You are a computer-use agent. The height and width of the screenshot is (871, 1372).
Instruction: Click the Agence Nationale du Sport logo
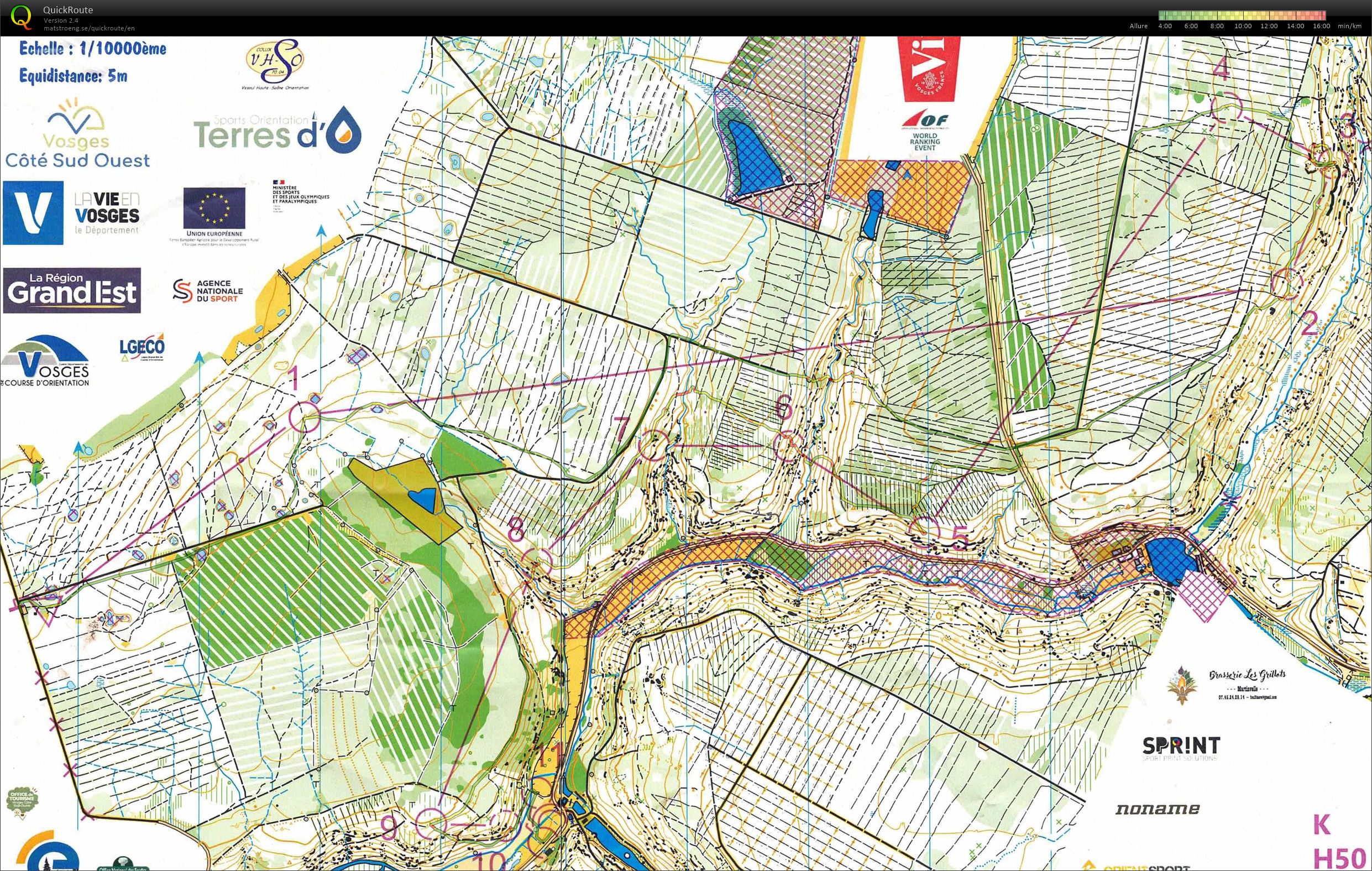pos(207,291)
